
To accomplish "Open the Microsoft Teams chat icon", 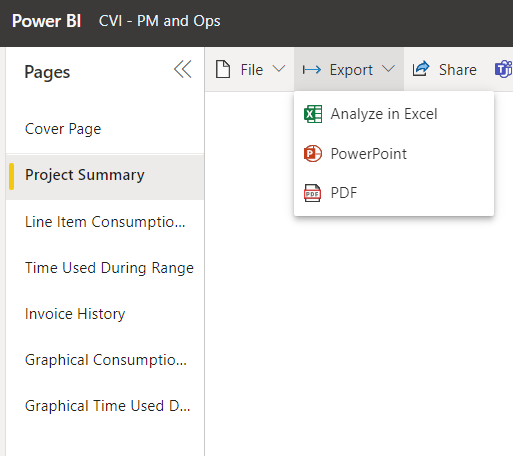I will (x=503, y=69).
